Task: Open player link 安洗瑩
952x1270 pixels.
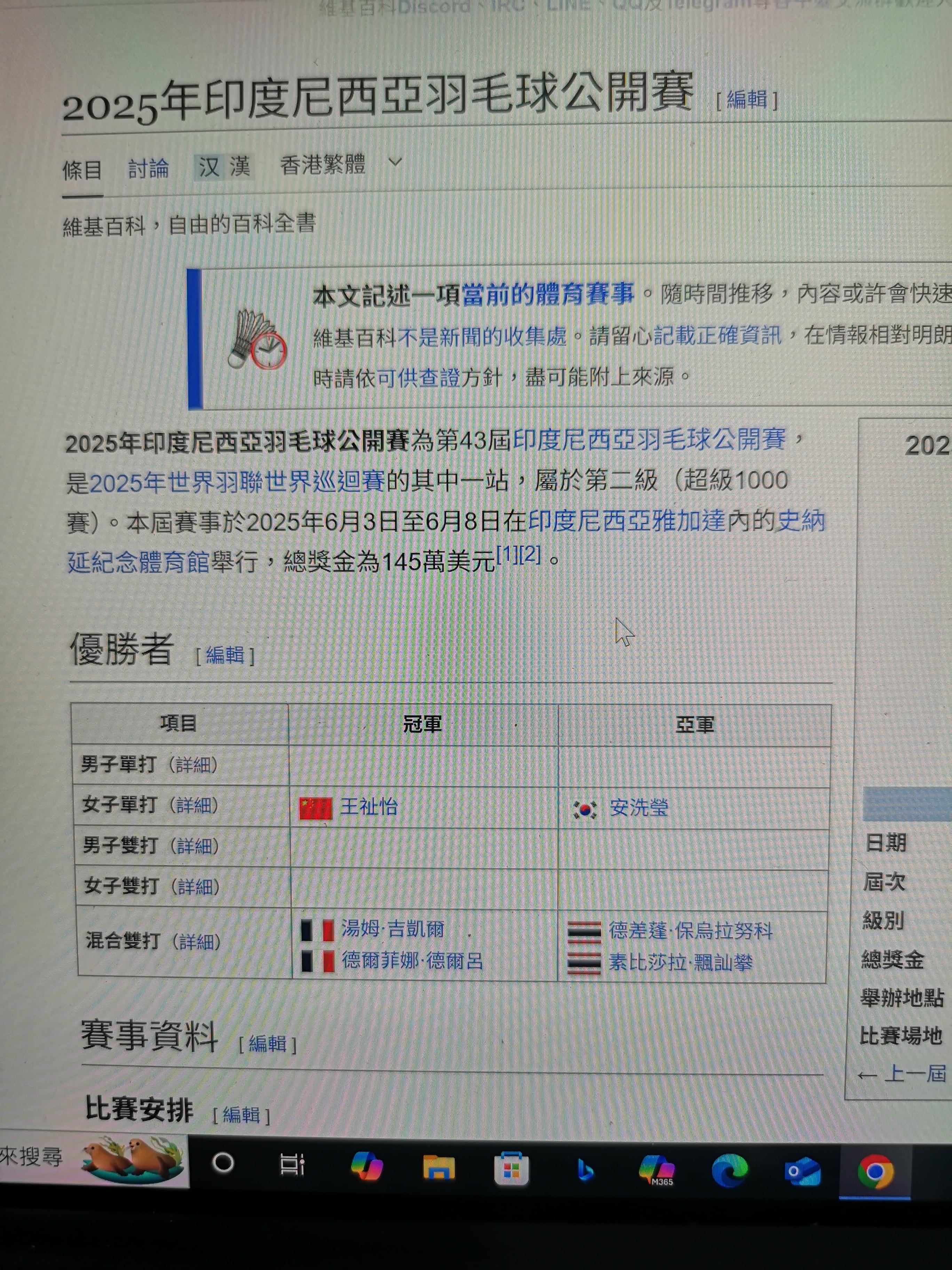Action: coord(639,808)
